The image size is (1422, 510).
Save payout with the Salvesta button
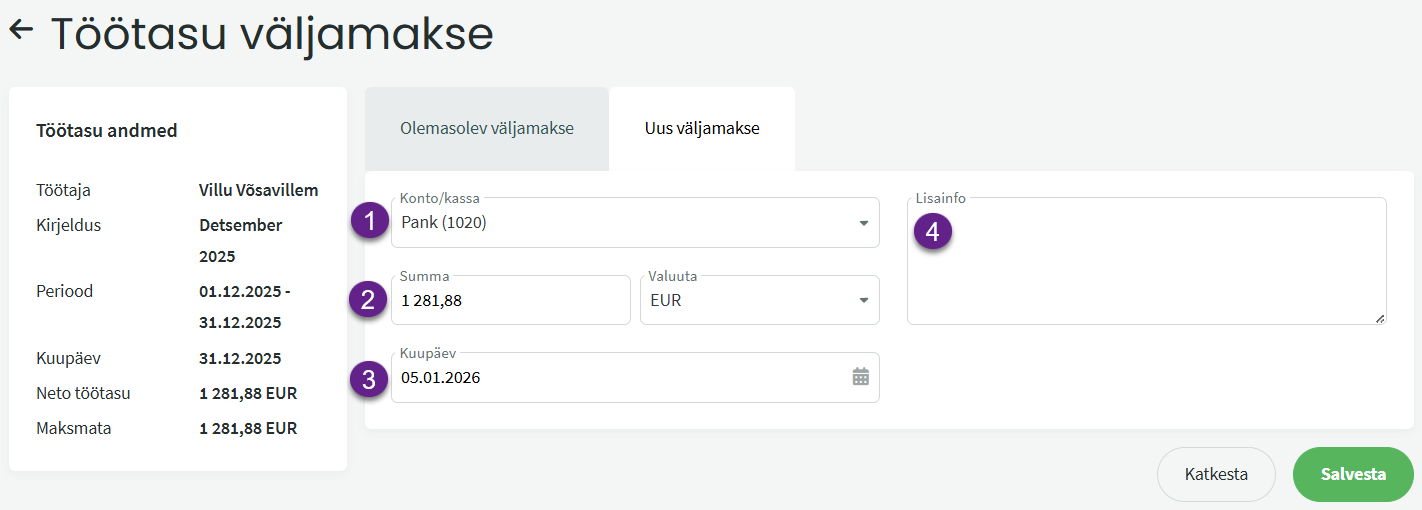pos(1352,474)
